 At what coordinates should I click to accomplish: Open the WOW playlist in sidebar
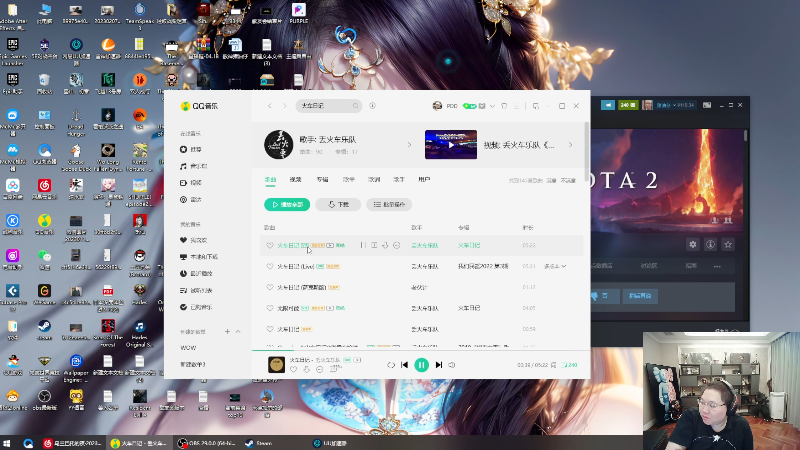click(x=188, y=348)
